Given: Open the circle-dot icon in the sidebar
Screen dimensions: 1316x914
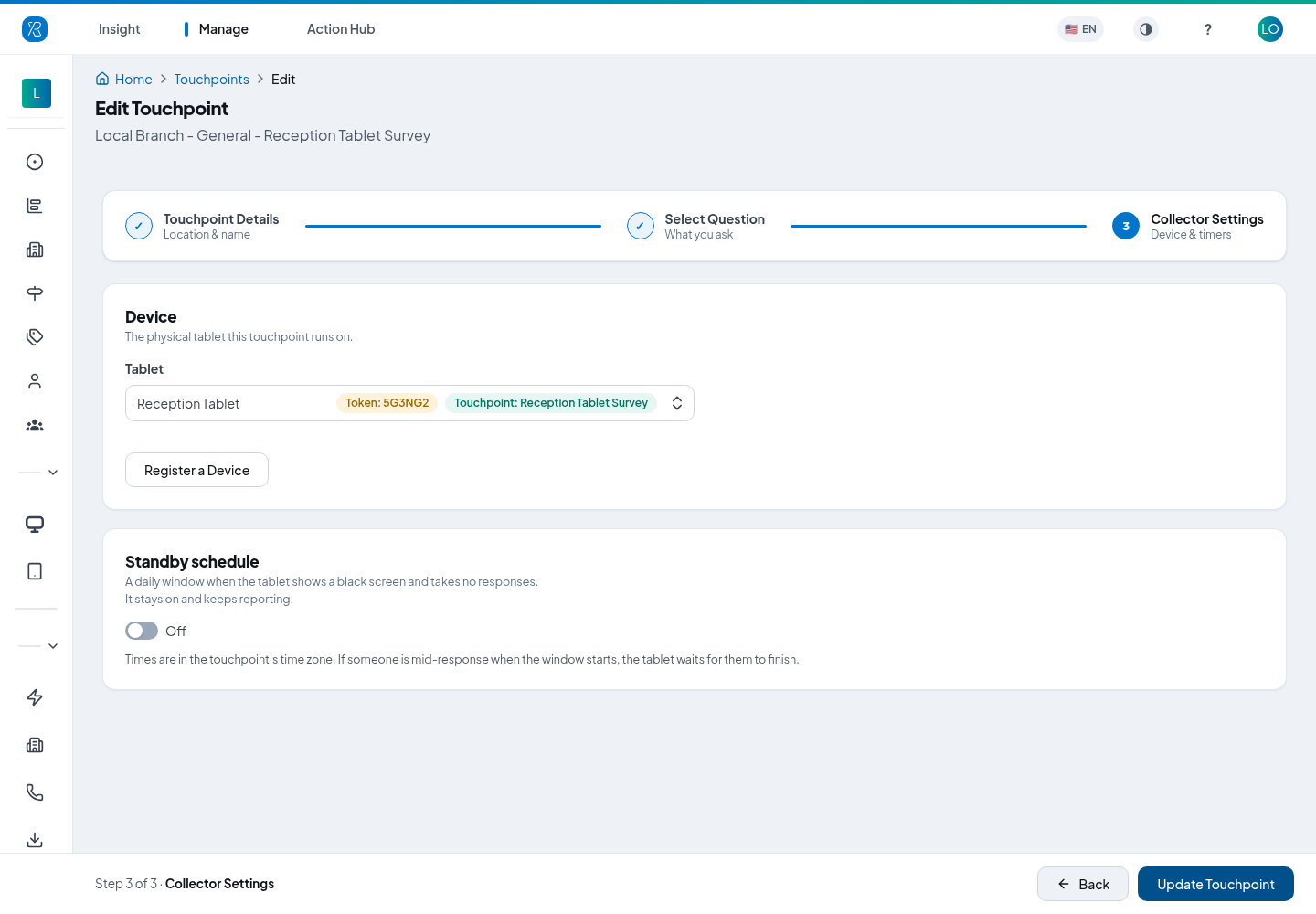Looking at the screenshot, I should point(35,162).
